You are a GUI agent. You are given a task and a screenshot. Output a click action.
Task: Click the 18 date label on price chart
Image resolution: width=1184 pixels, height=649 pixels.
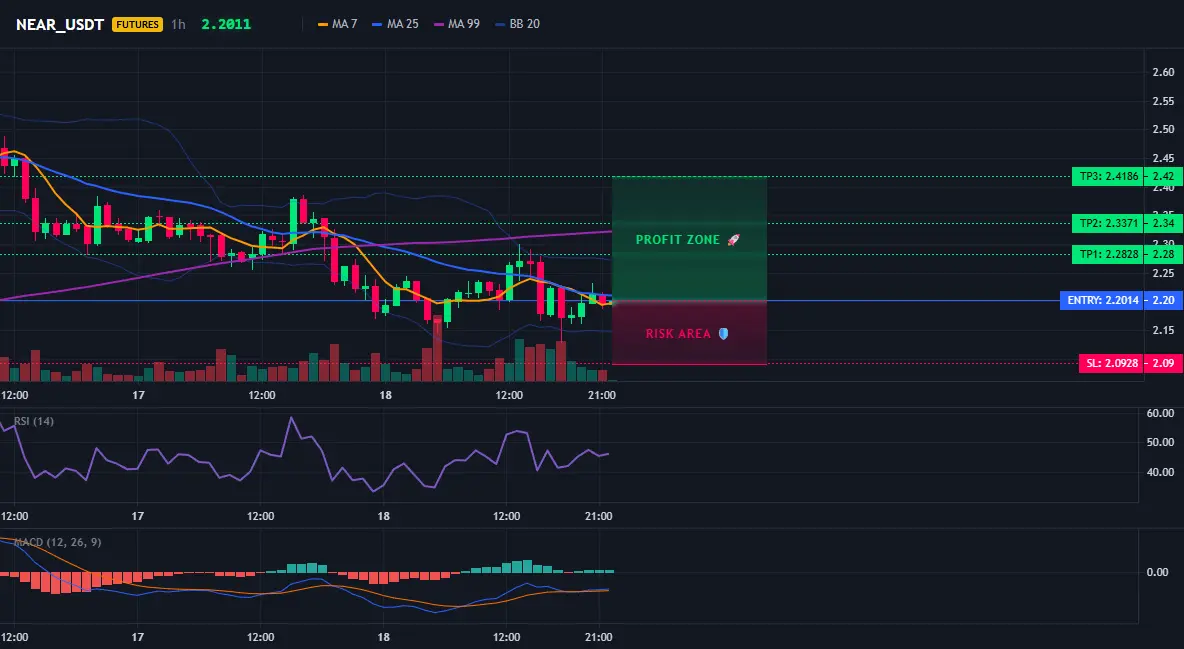click(x=385, y=395)
